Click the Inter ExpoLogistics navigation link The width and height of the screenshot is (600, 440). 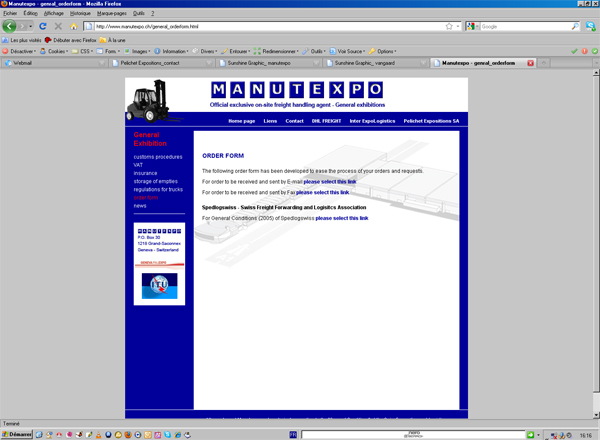372,121
